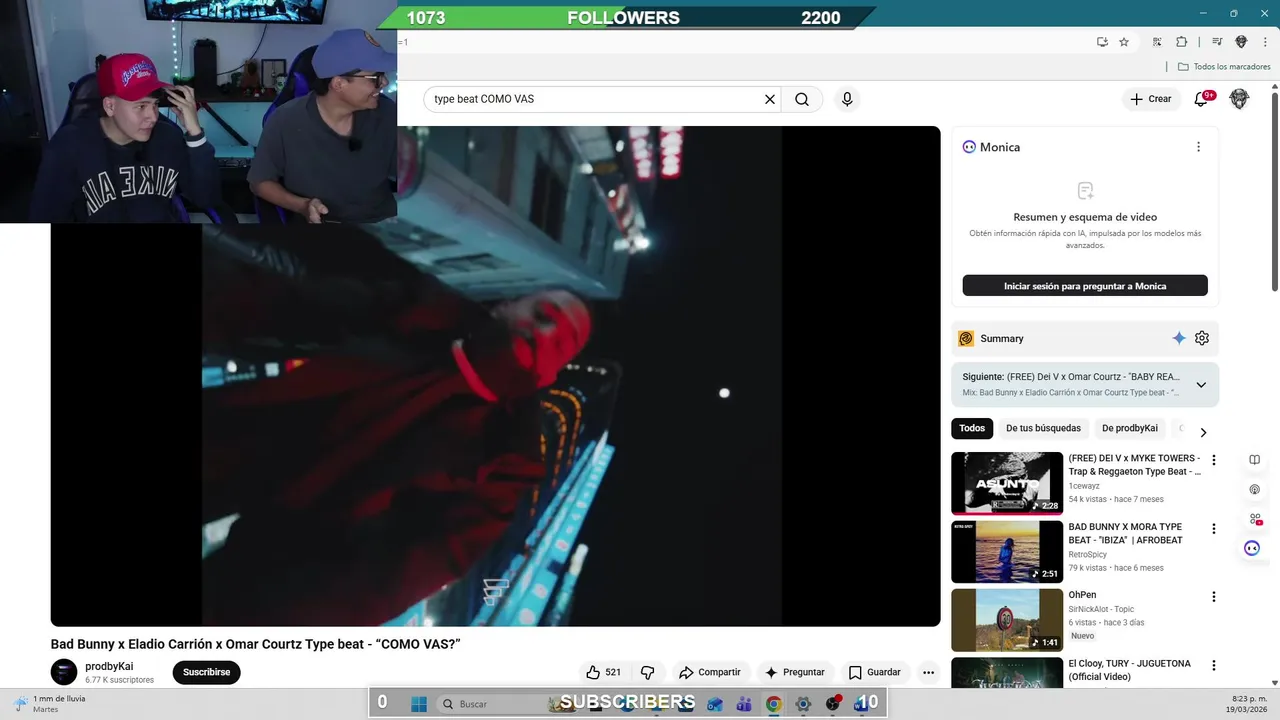1280x720 pixels.
Task: Open options menu for 'OhPen' video
Action: (x=1214, y=597)
